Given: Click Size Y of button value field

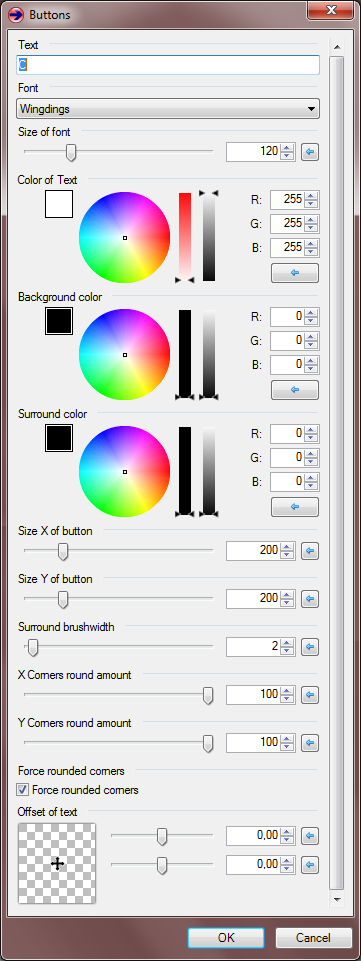Looking at the screenshot, I should (254, 599).
